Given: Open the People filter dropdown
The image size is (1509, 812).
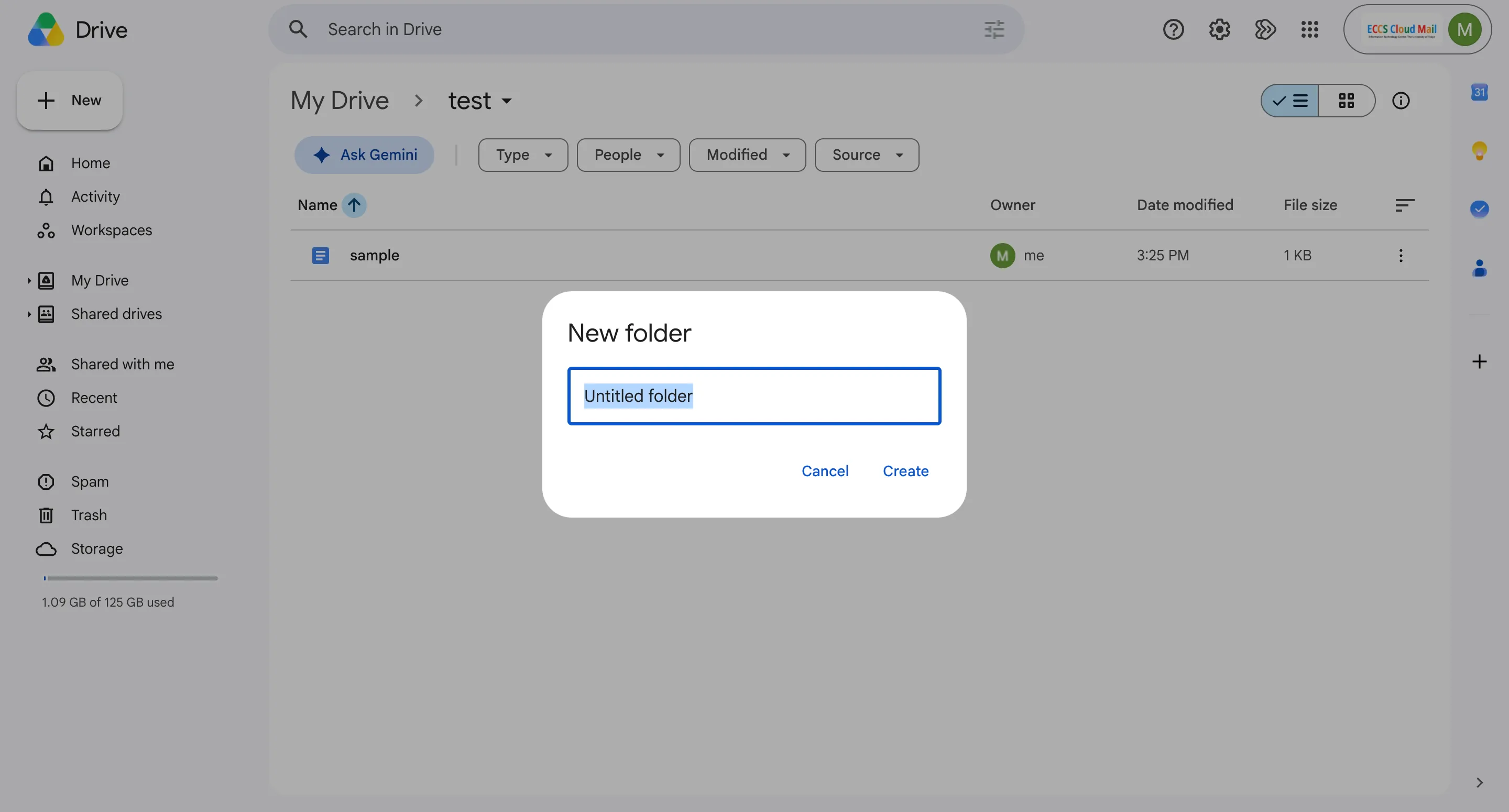Looking at the screenshot, I should click(628, 155).
